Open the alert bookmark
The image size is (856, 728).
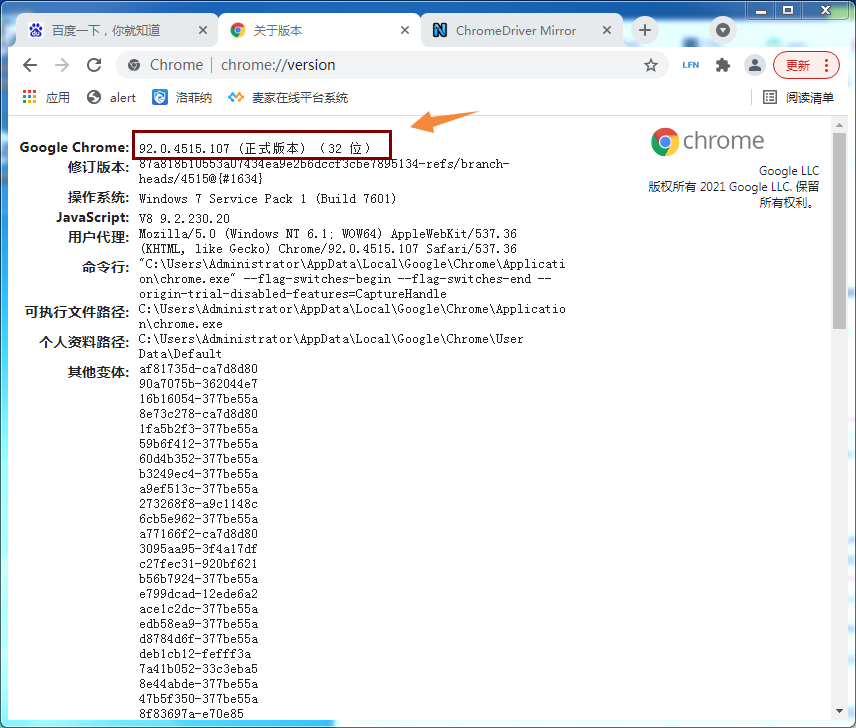point(111,98)
